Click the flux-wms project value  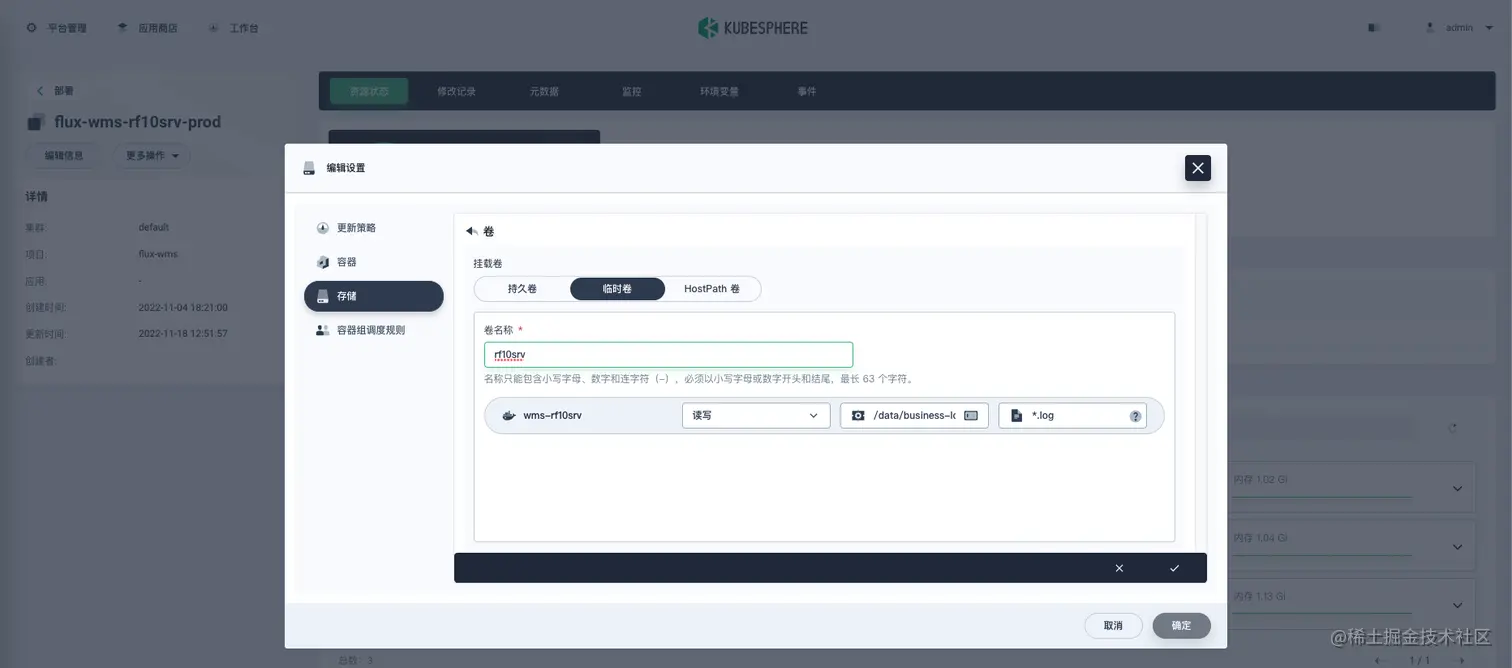click(x=158, y=254)
